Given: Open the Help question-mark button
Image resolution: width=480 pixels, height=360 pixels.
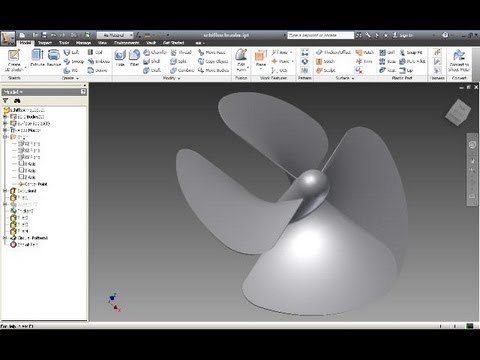Looking at the screenshot, I should tap(445, 35).
